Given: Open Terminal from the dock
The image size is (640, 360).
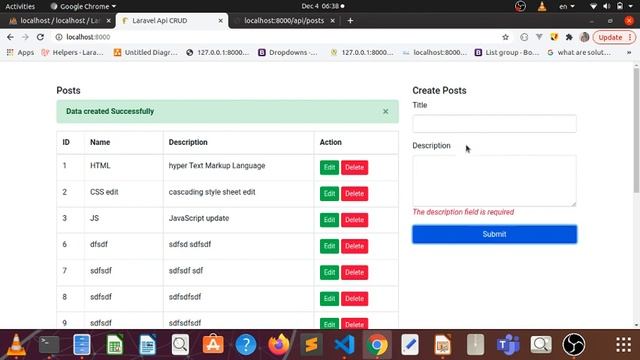Looking at the screenshot, I should coord(49,345).
